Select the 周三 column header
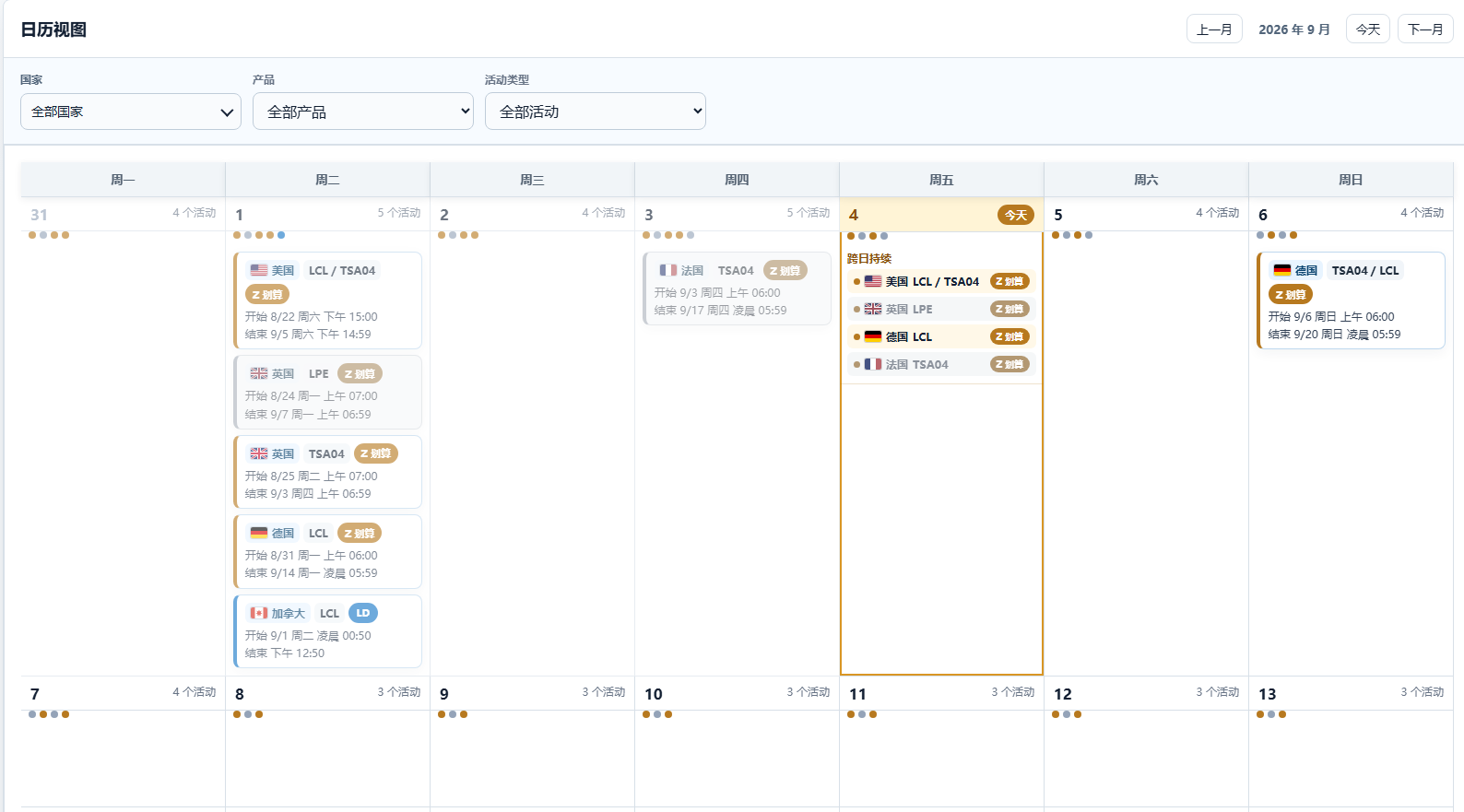 [x=532, y=180]
